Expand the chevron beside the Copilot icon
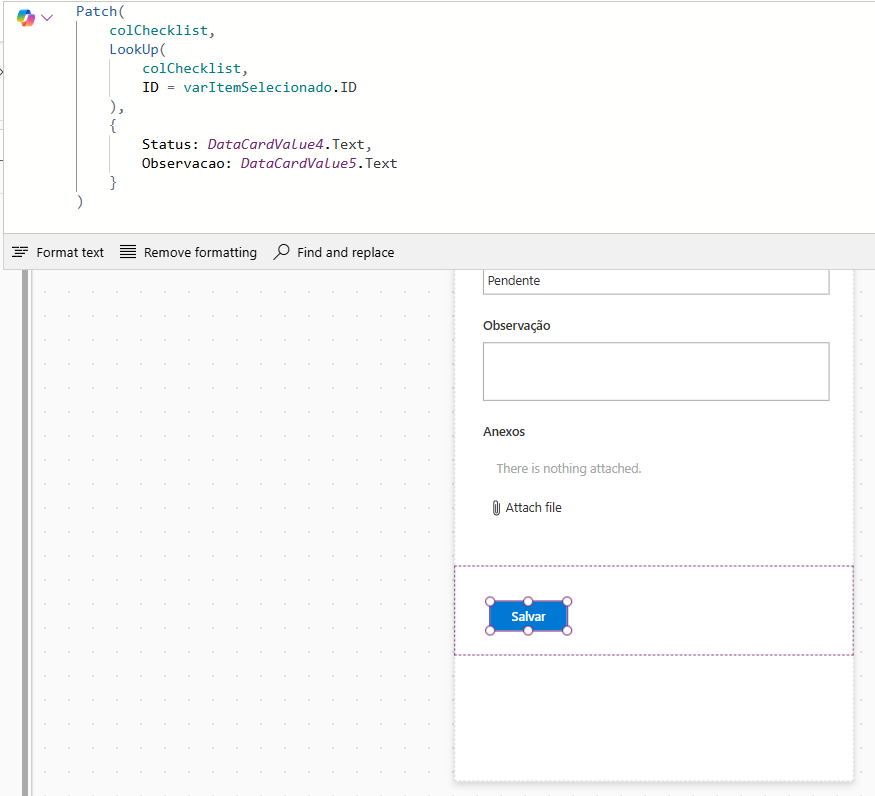The width and height of the screenshot is (875, 796). tap(47, 17)
